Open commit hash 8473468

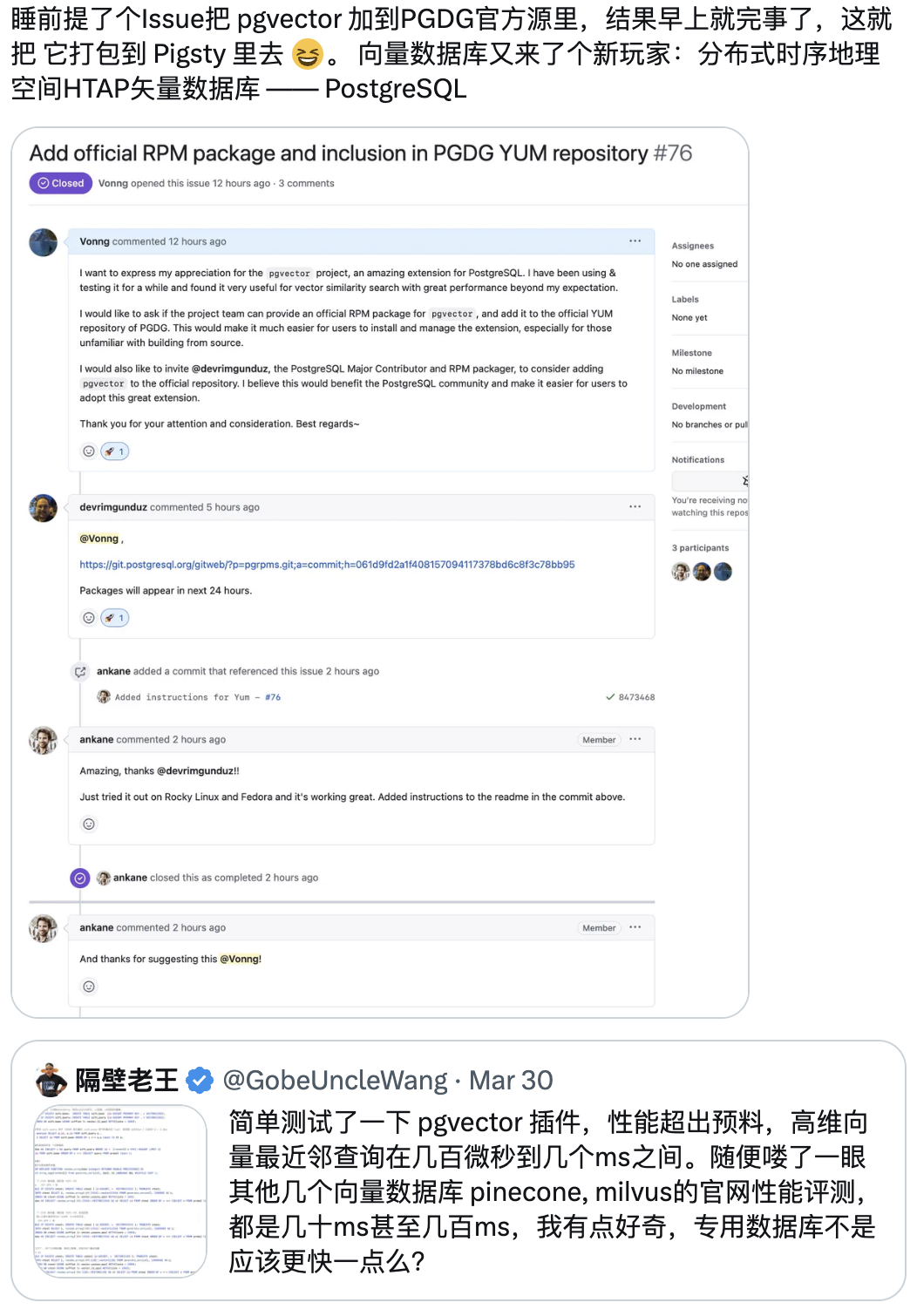coord(636,697)
